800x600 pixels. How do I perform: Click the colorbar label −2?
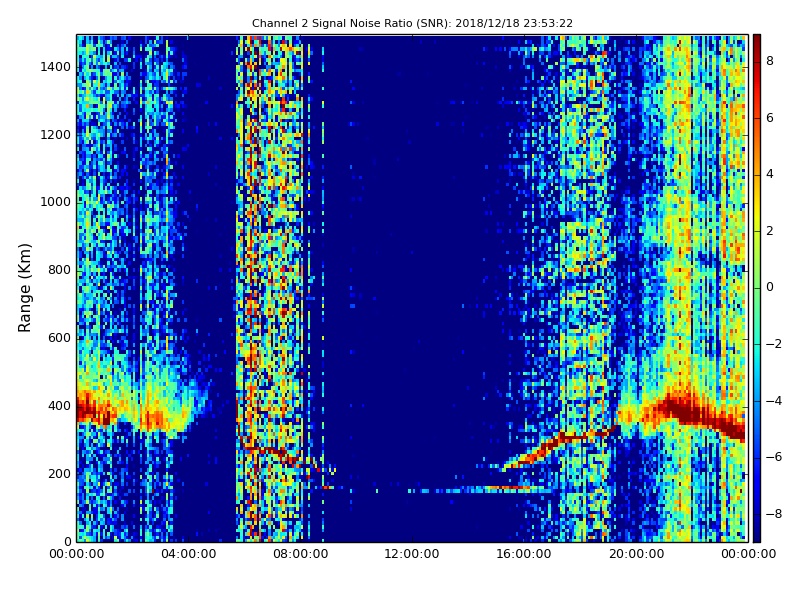tap(773, 344)
